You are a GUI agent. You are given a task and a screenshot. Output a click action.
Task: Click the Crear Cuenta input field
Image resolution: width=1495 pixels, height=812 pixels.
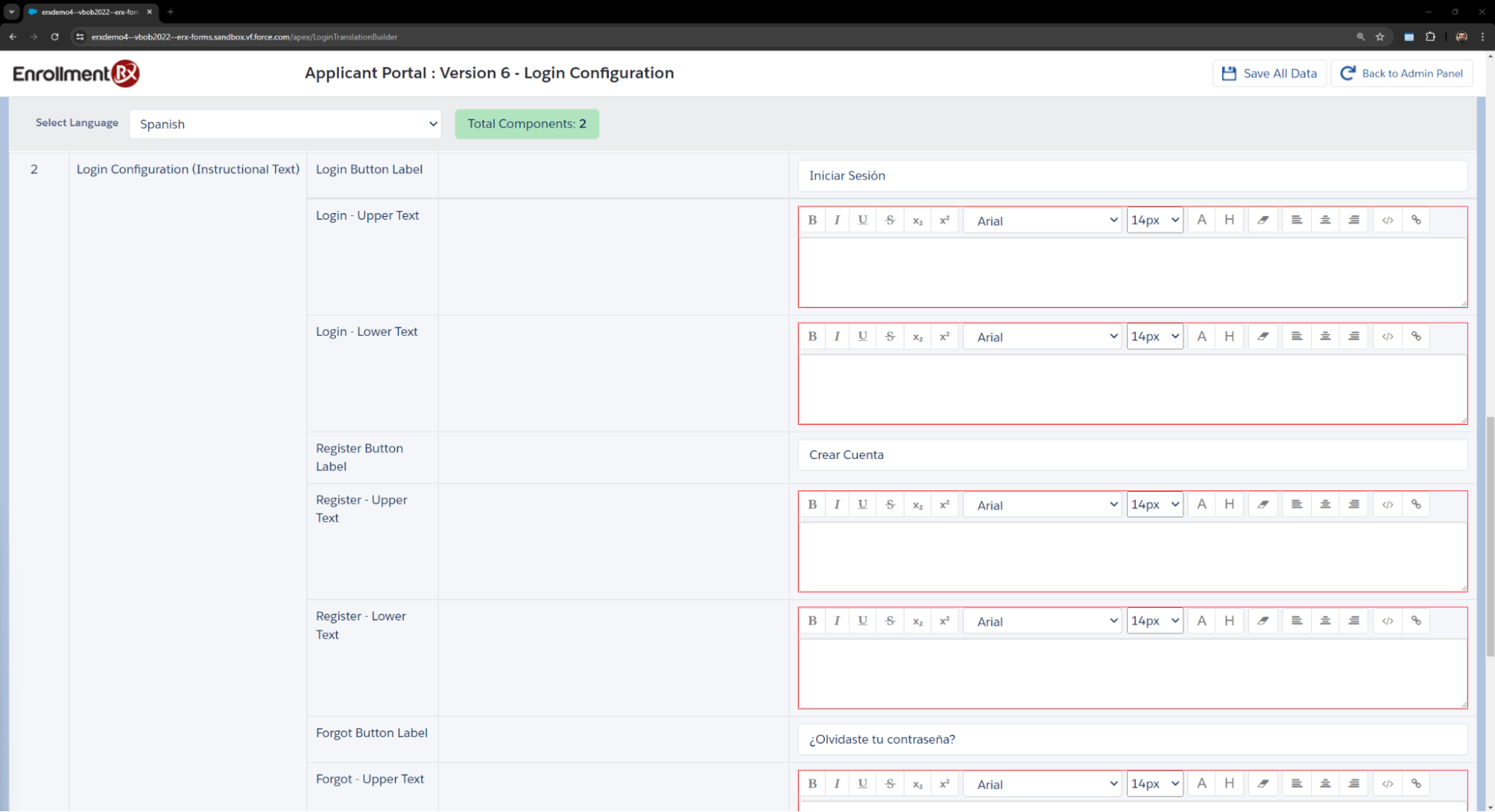pyautogui.click(x=1132, y=455)
